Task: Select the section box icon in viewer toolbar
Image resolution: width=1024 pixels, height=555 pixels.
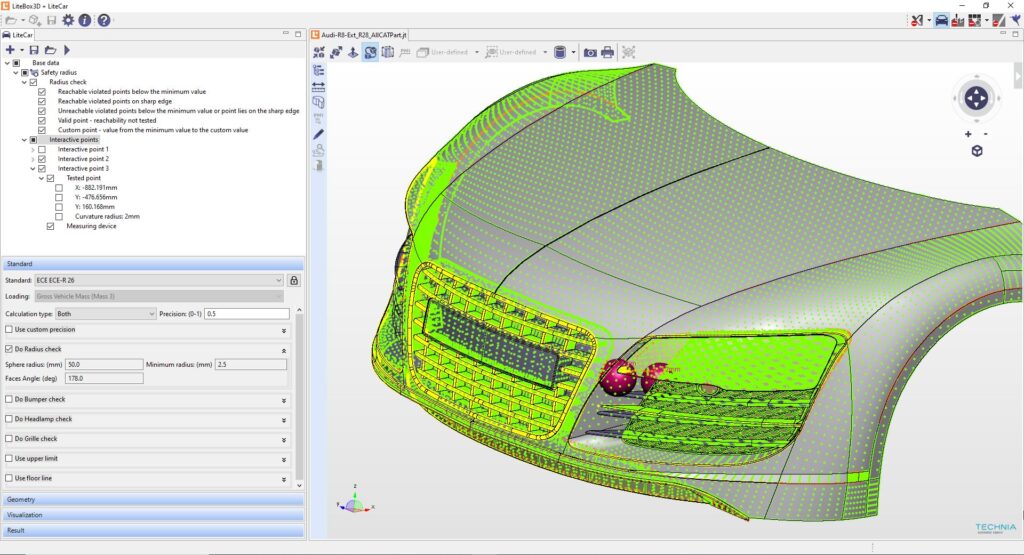Action: 387,52
